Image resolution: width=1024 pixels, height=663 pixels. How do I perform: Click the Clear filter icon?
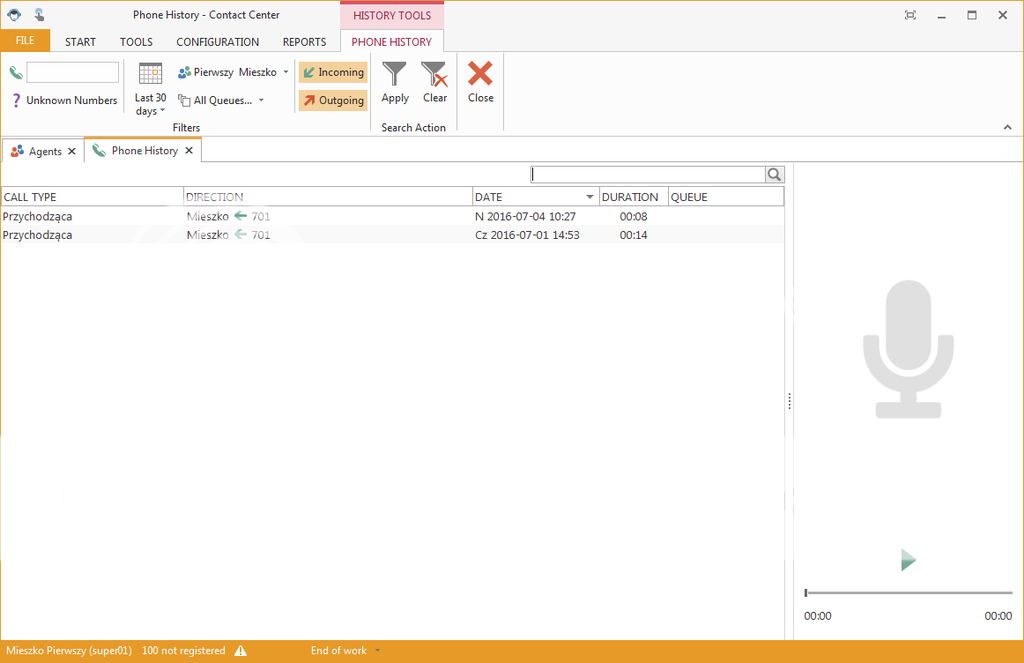[x=435, y=75]
